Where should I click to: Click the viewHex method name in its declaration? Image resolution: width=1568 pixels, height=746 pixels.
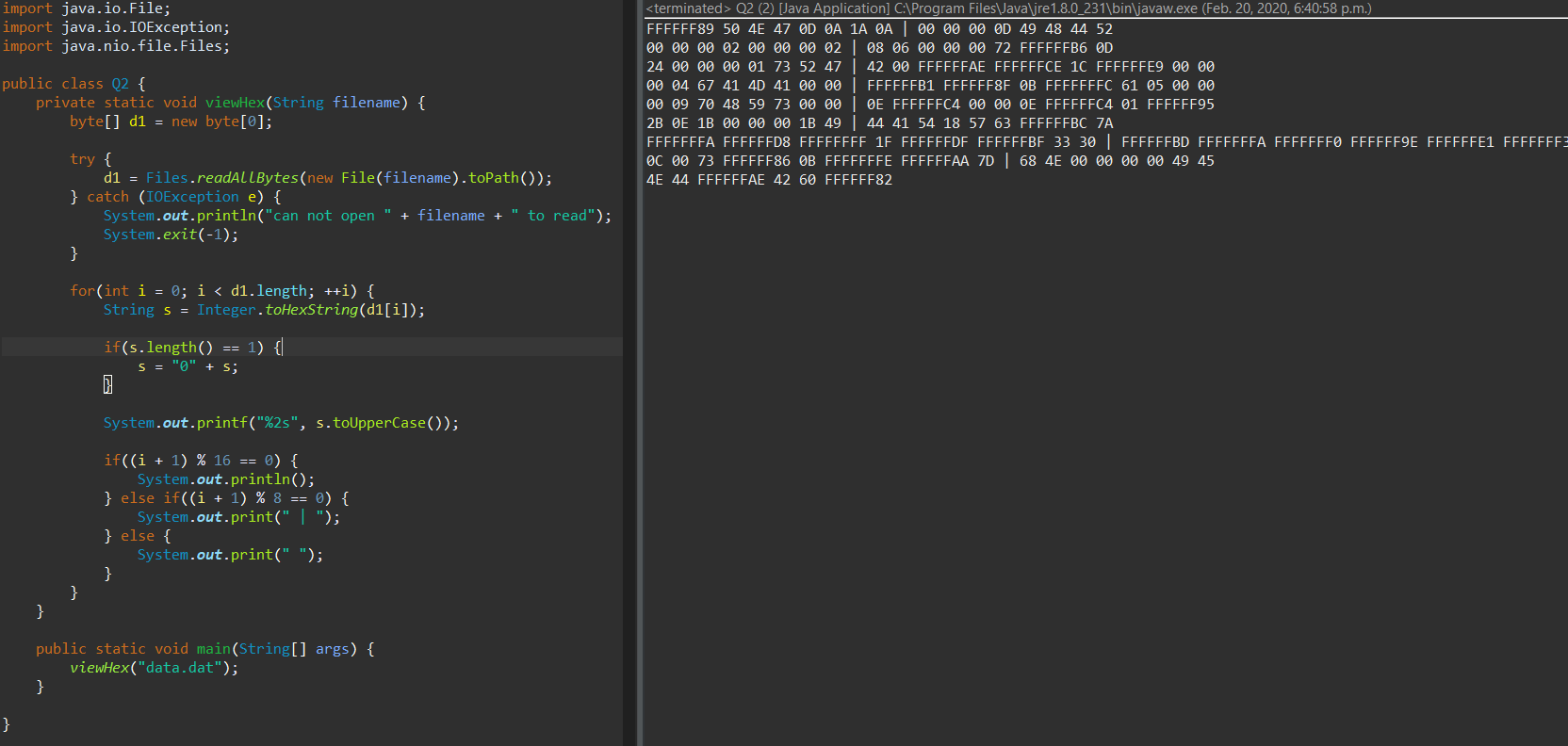coord(235,103)
